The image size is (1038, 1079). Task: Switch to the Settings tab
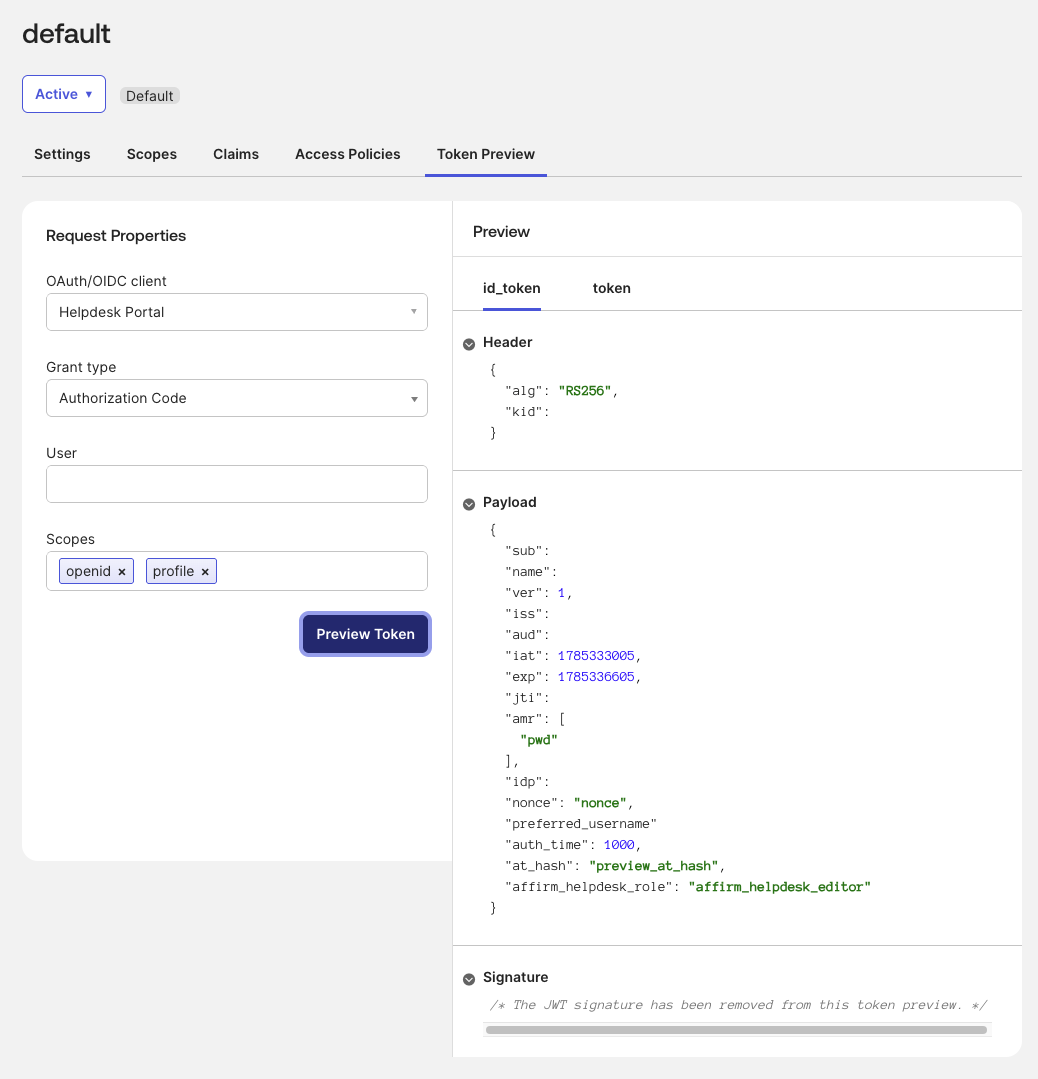coord(62,154)
